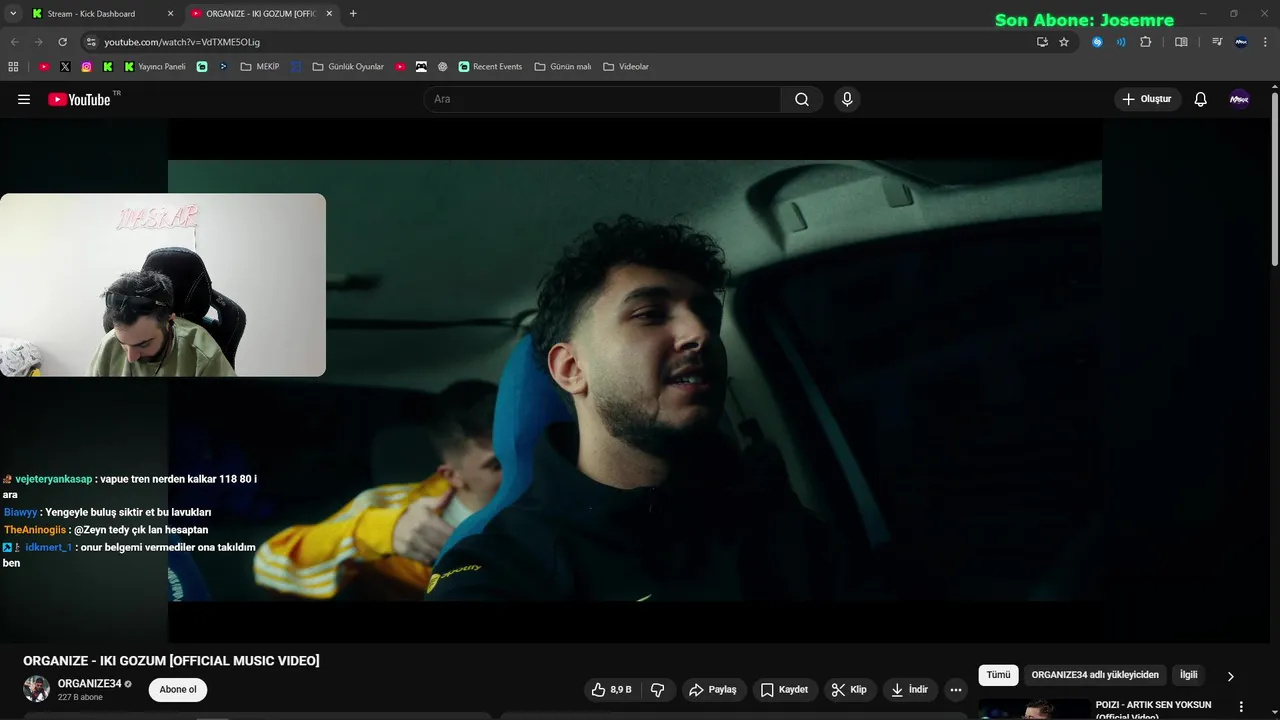Open YouTube notifications bell
This screenshot has height=720, width=1280.
tap(1201, 99)
